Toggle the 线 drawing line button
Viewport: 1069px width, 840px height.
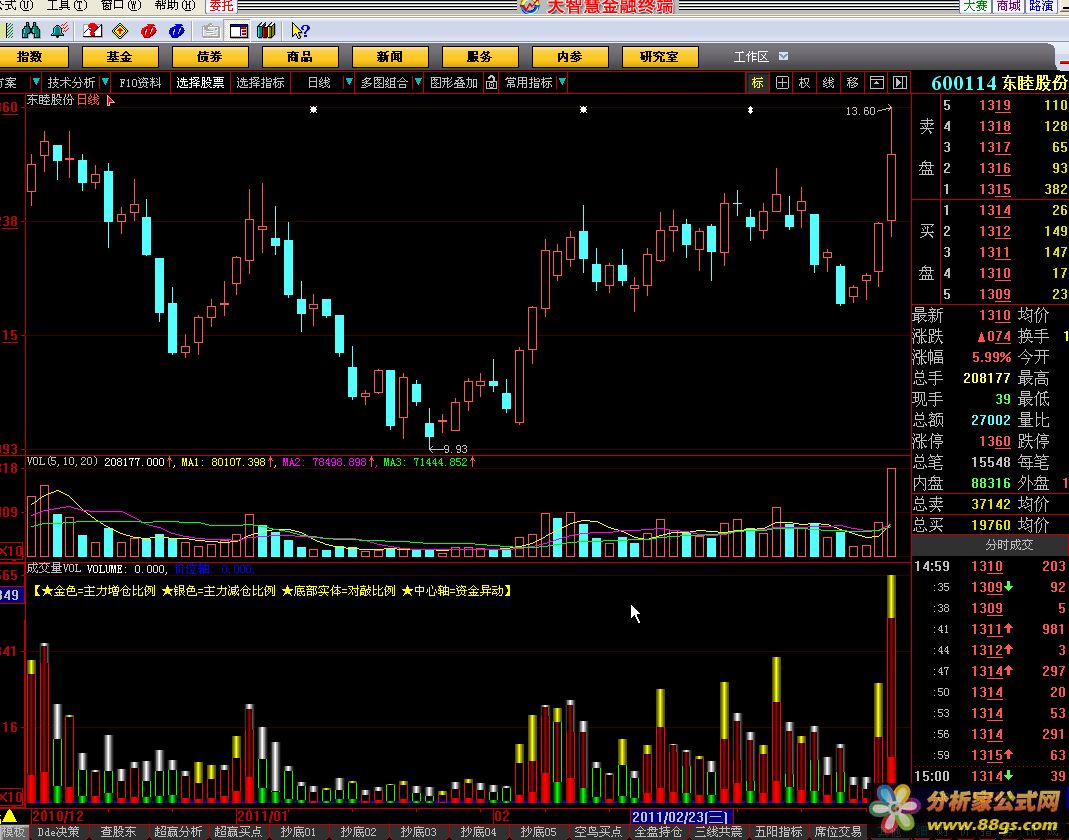pos(828,82)
